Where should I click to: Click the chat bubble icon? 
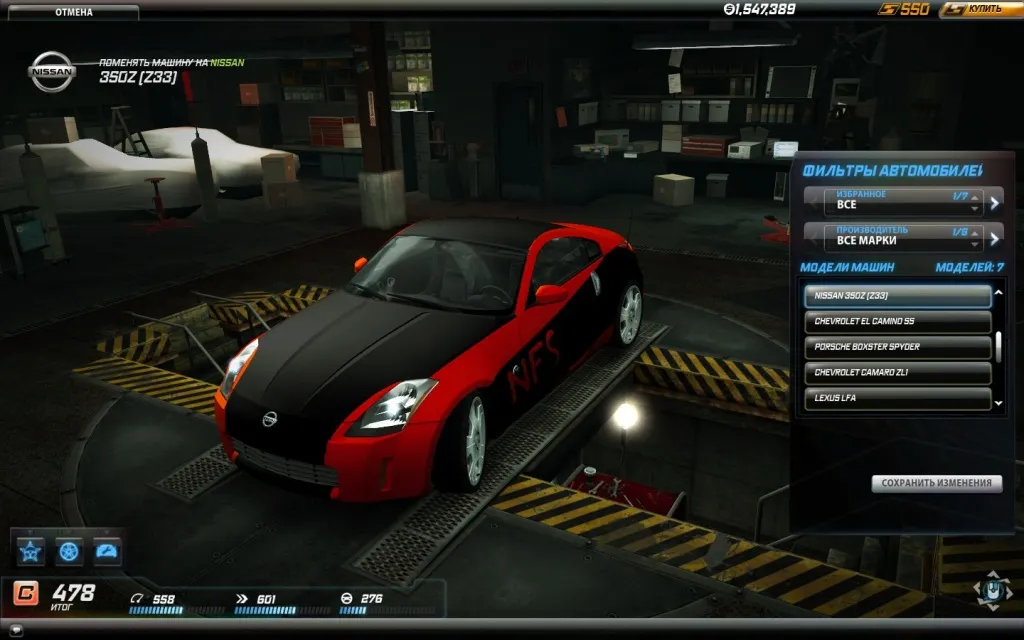pos(16,630)
